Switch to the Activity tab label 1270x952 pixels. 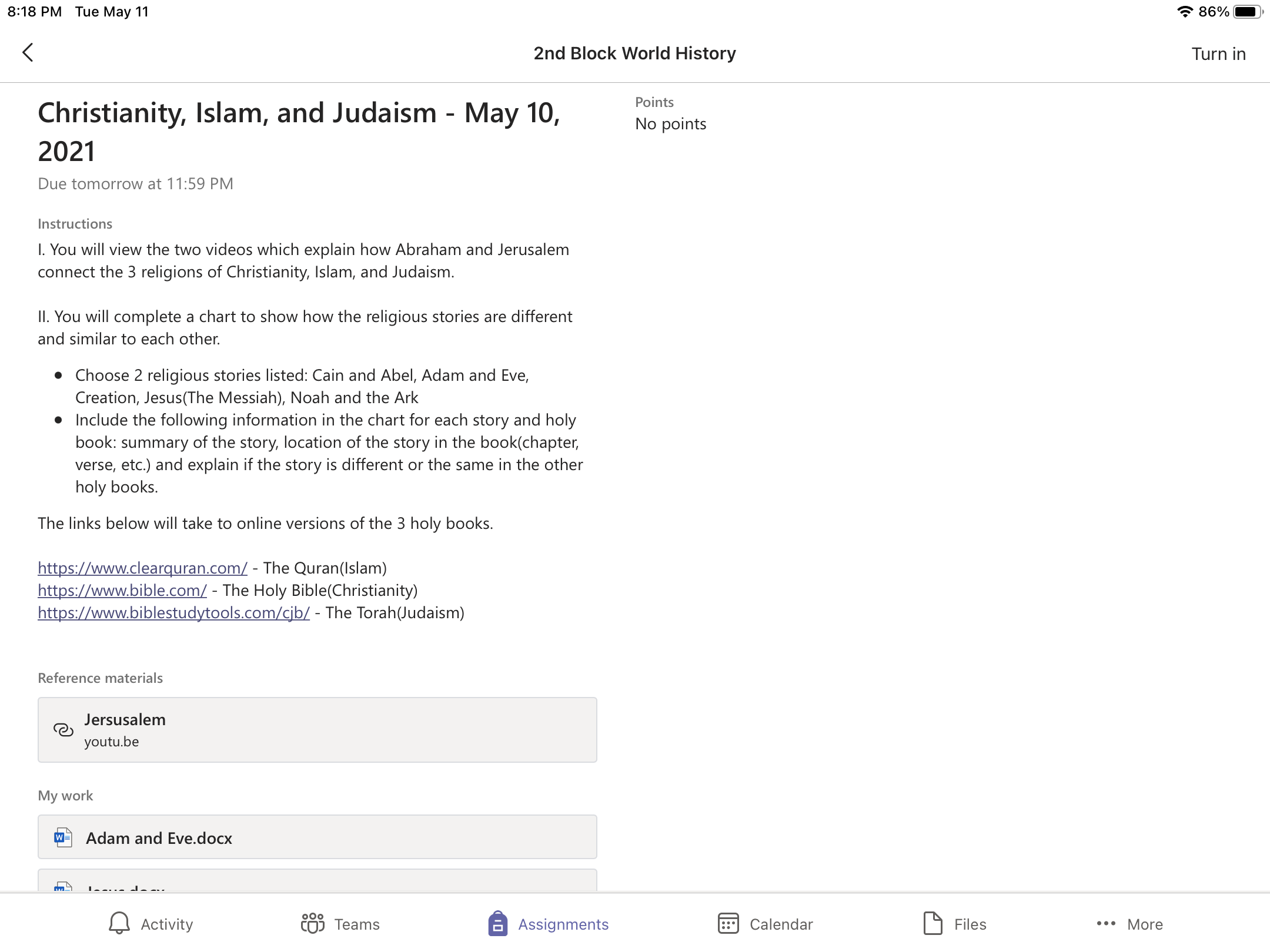pyautogui.click(x=167, y=924)
